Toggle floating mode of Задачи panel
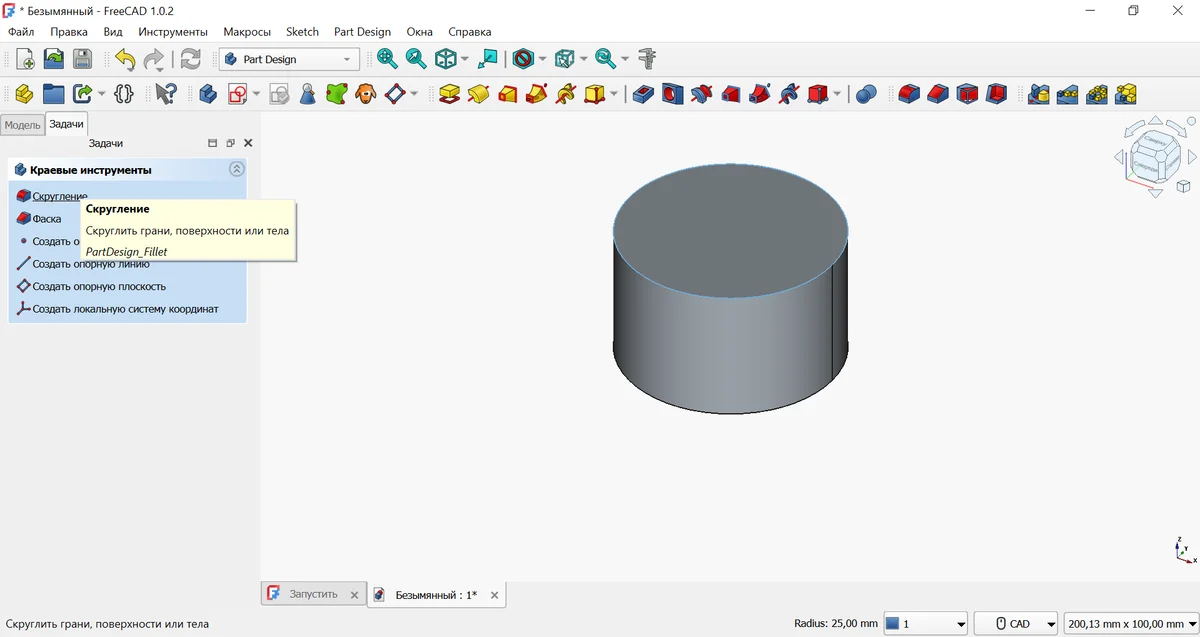Viewport: 1200px width, 637px height. [x=230, y=143]
